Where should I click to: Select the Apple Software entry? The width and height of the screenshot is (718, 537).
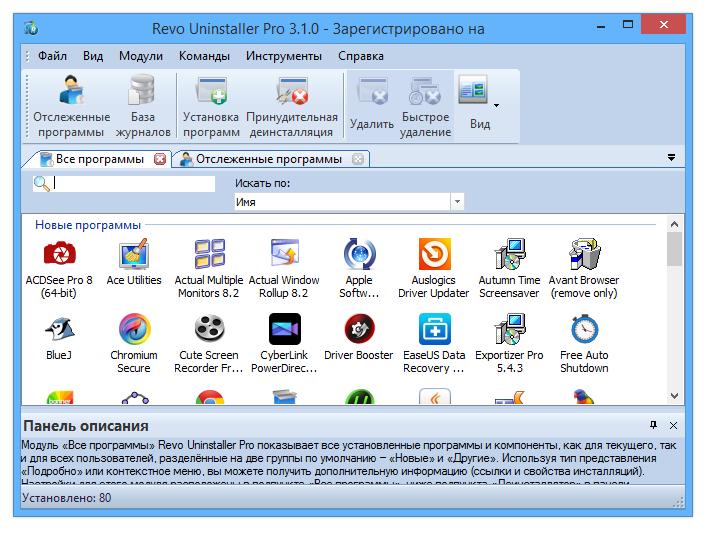pyautogui.click(x=359, y=268)
